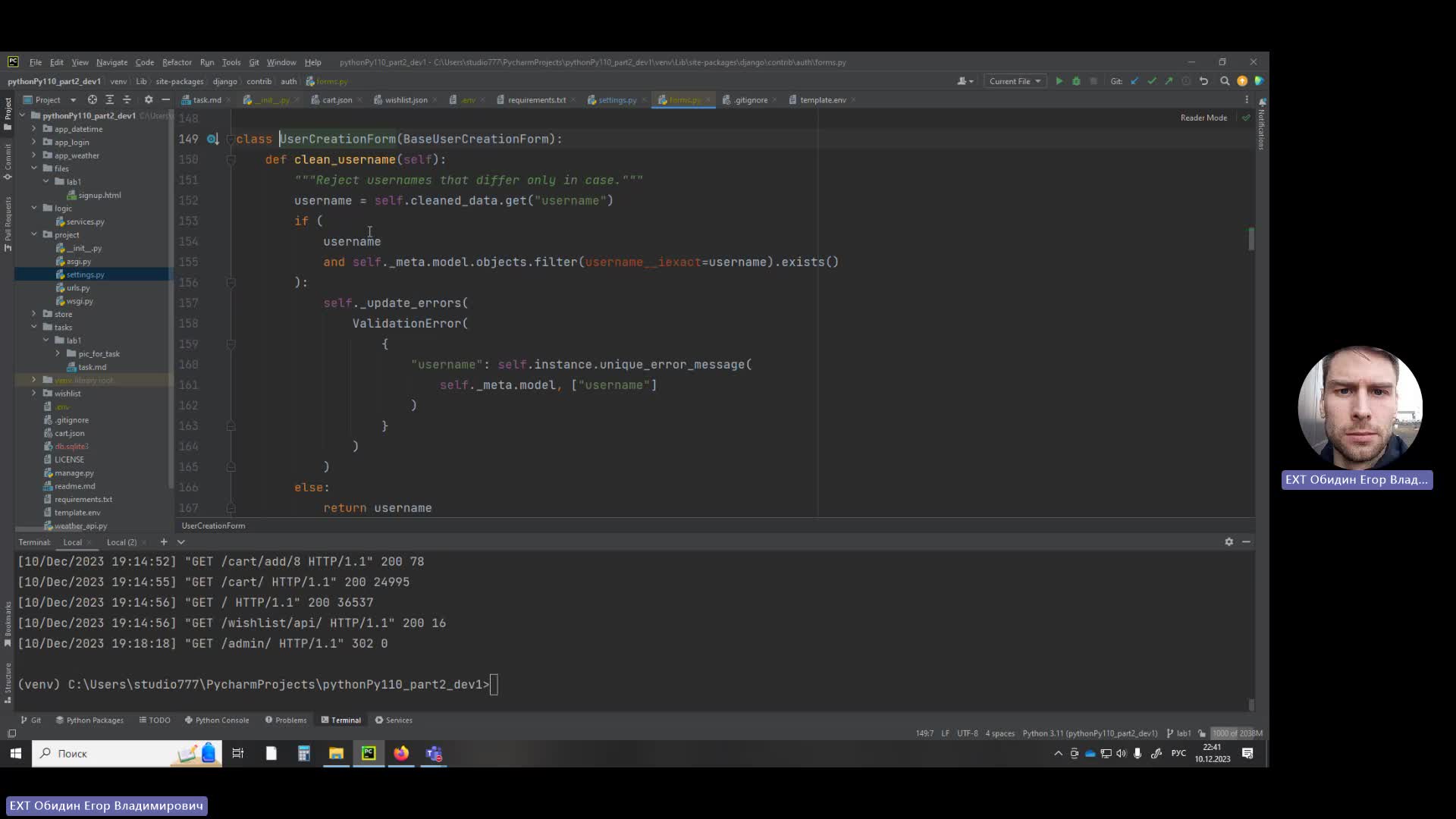
Task: Toggle the Commit tool window side tab
Action: (x=8, y=162)
